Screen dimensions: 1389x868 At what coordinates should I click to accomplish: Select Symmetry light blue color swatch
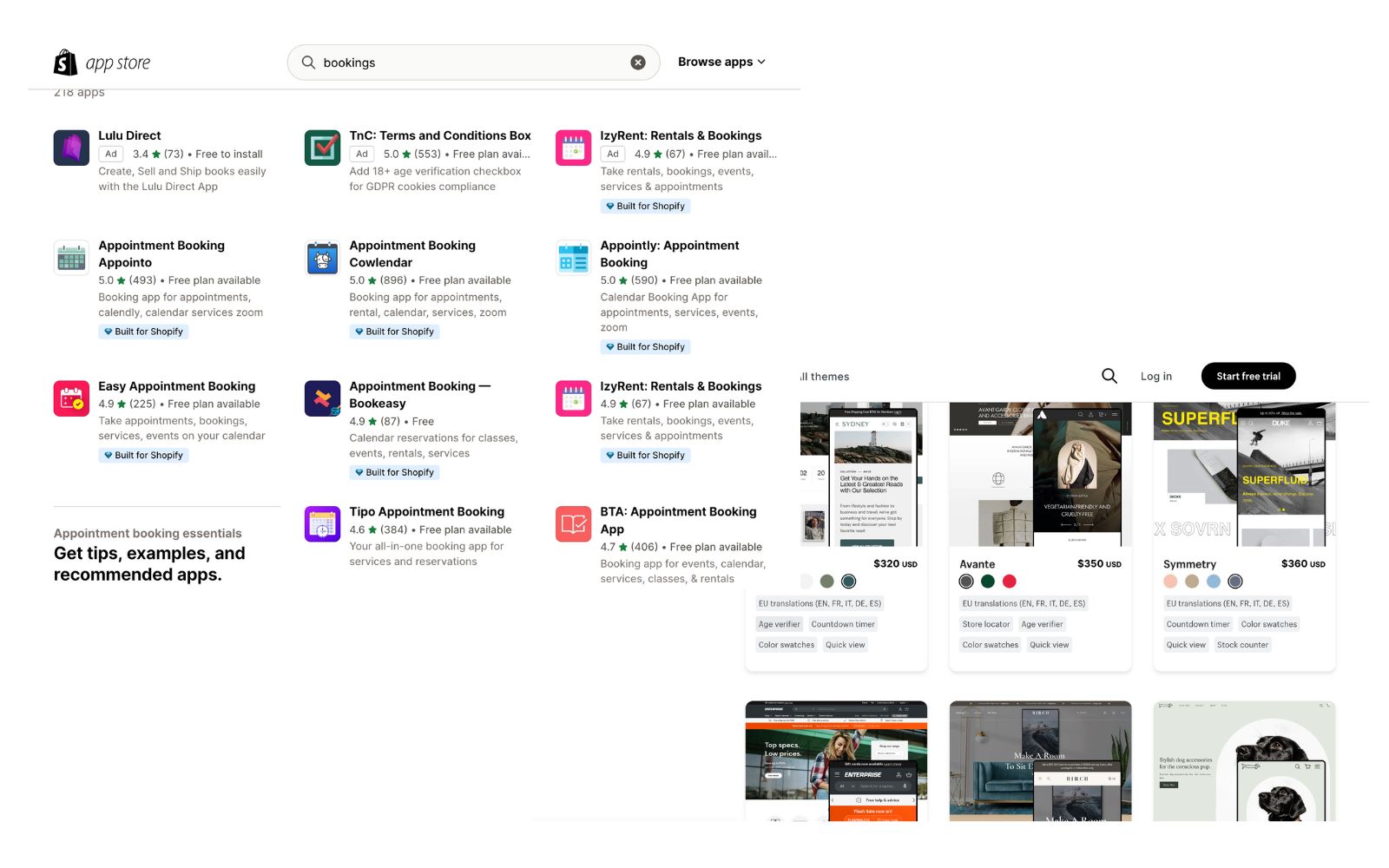(x=1214, y=582)
